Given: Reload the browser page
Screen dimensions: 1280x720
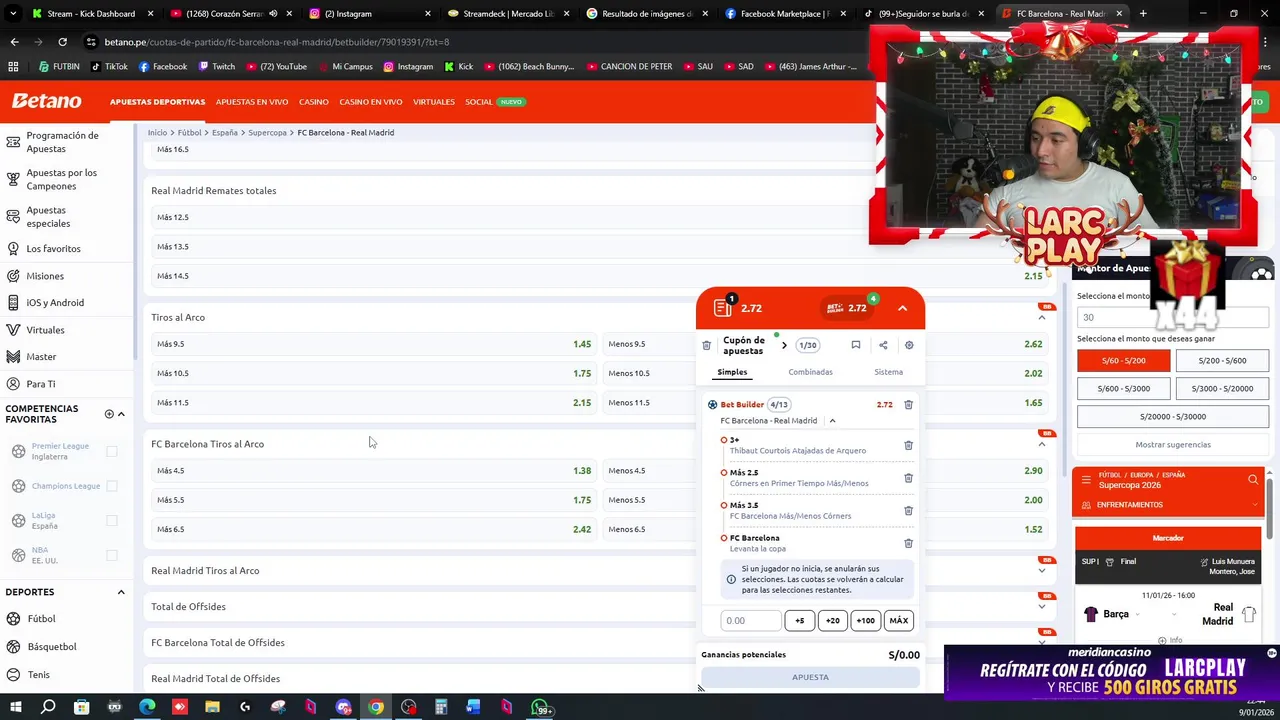Looking at the screenshot, I should [62, 42].
